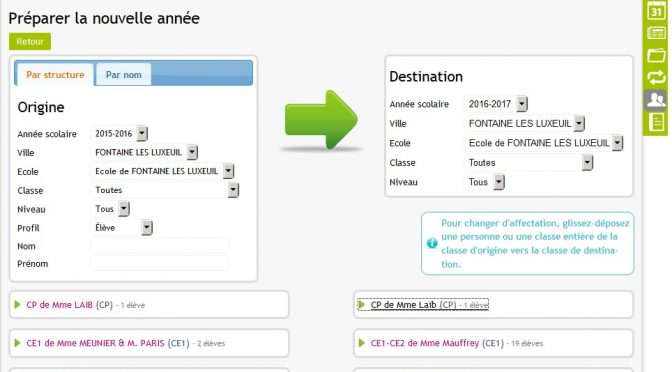The width and height of the screenshot is (672, 372).
Task: Select the users icon in sidebar
Action: point(656,100)
